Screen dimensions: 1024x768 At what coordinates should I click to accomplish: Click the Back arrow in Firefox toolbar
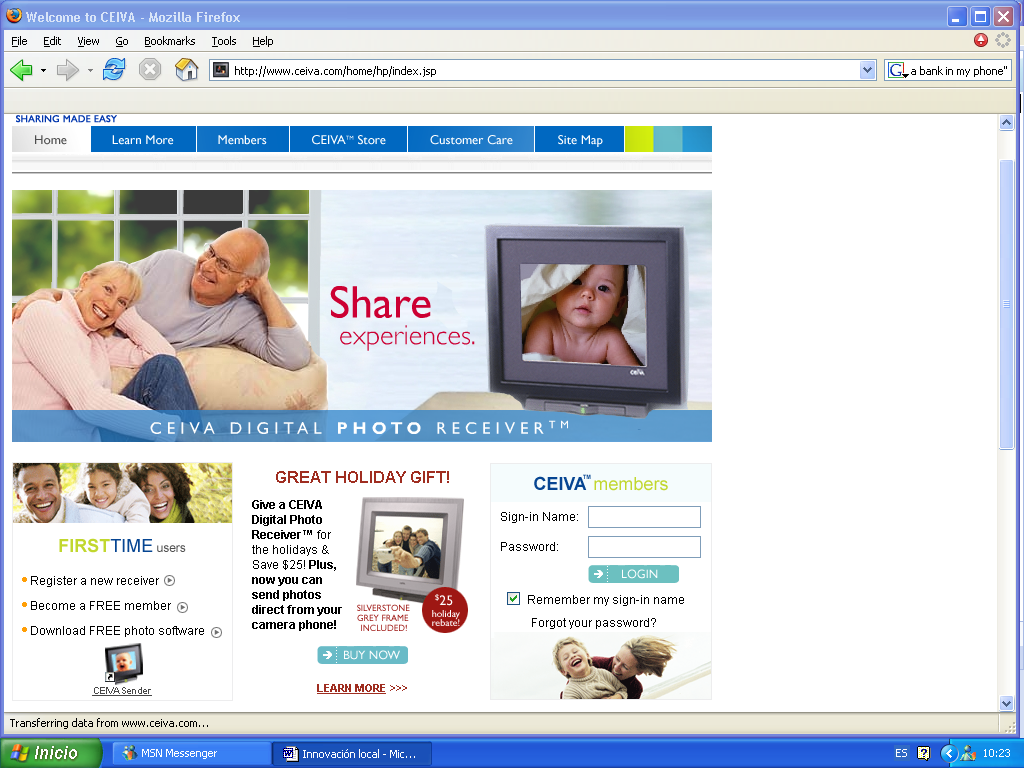22,70
